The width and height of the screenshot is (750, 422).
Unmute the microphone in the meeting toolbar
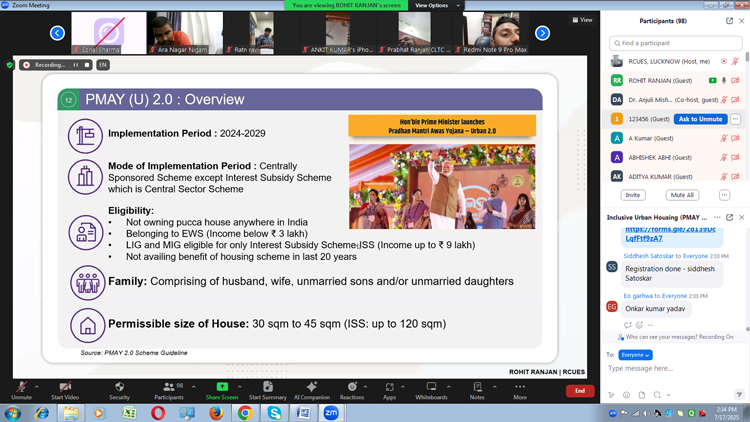pos(22,390)
